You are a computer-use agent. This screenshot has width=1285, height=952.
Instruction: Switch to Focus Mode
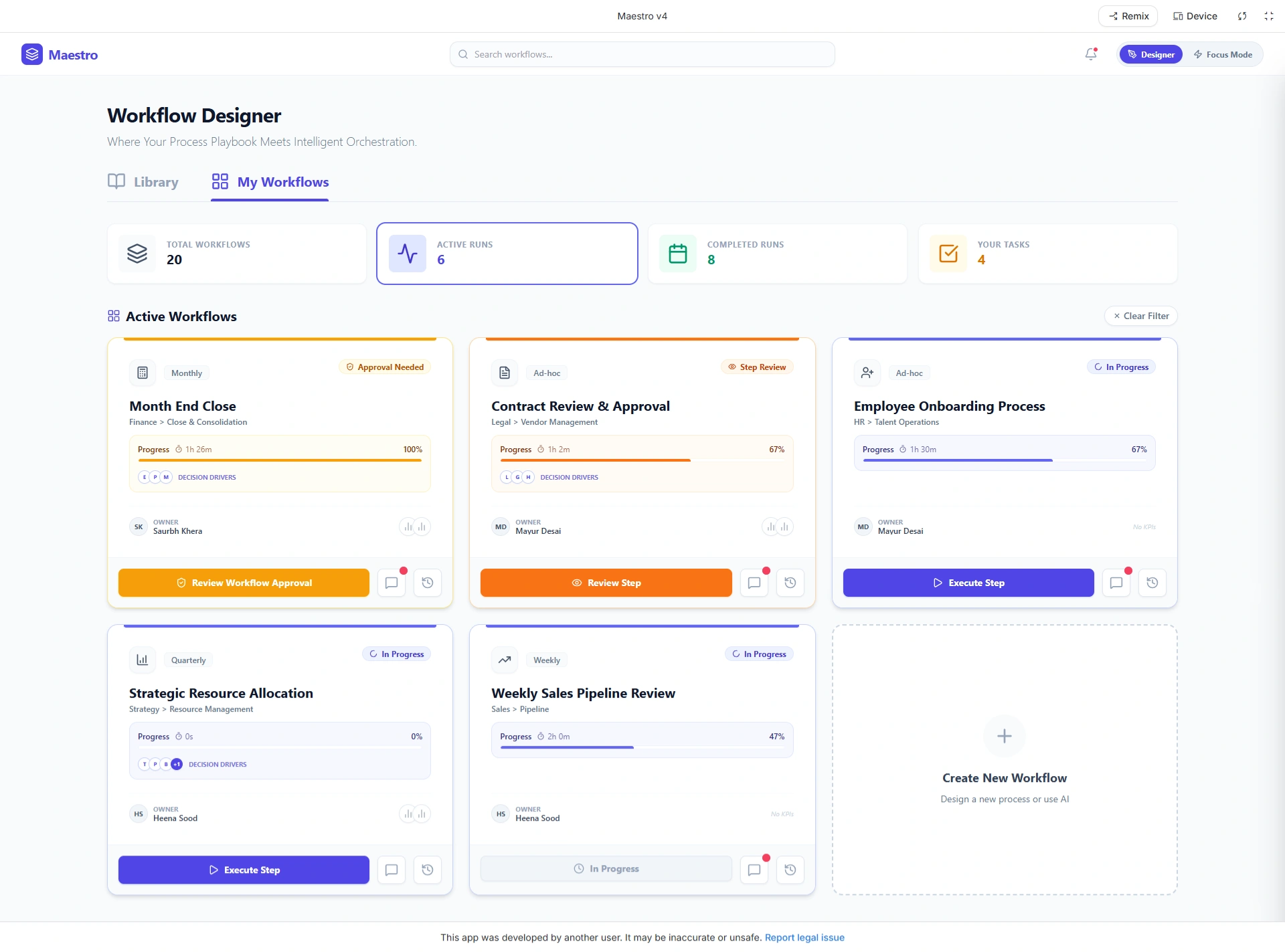click(x=1223, y=55)
